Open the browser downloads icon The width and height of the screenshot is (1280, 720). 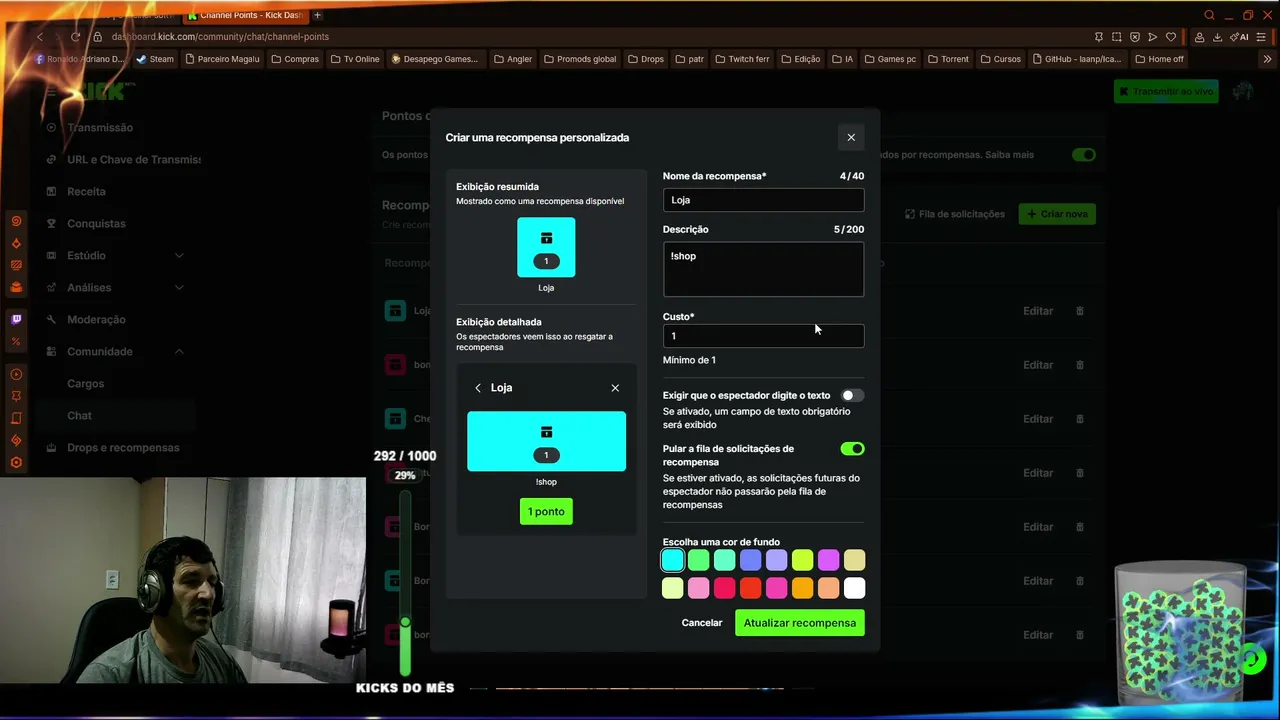coord(1217,37)
